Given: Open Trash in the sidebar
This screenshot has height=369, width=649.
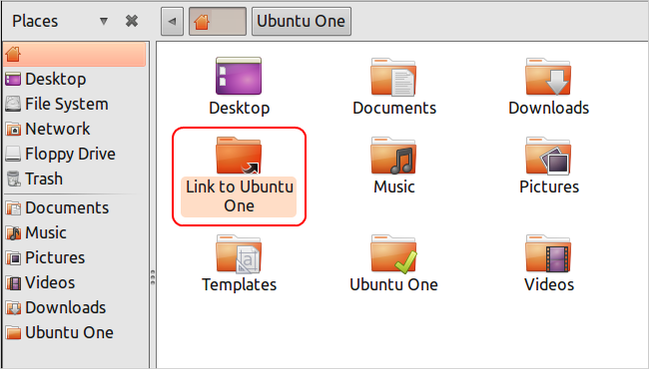Looking at the screenshot, I should (x=75, y=179).
